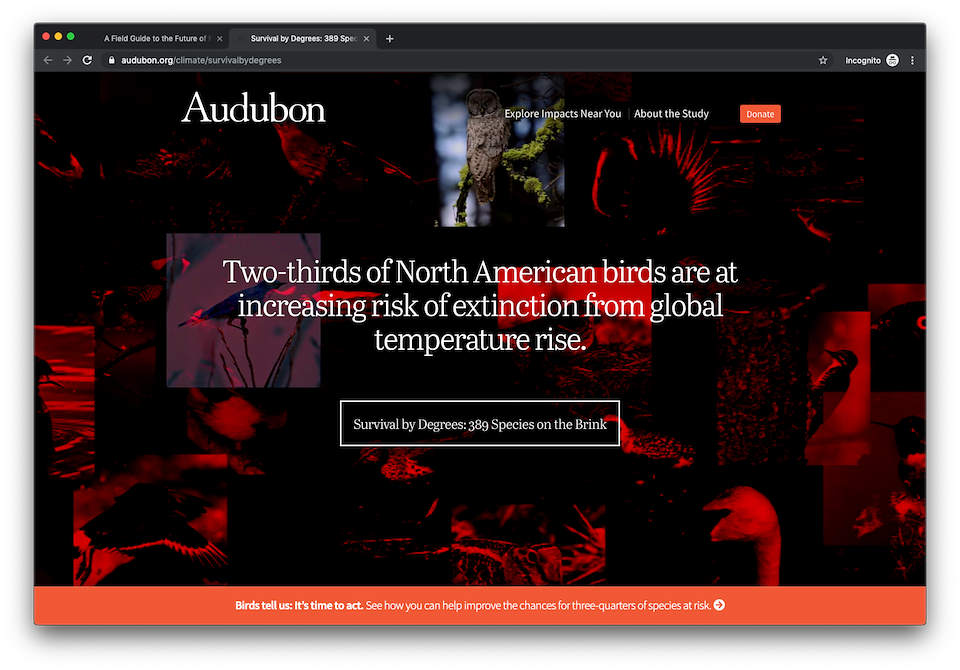Open the Chrome three-dot menu
The height and width of the screenshot is (670, 960).
912,60
